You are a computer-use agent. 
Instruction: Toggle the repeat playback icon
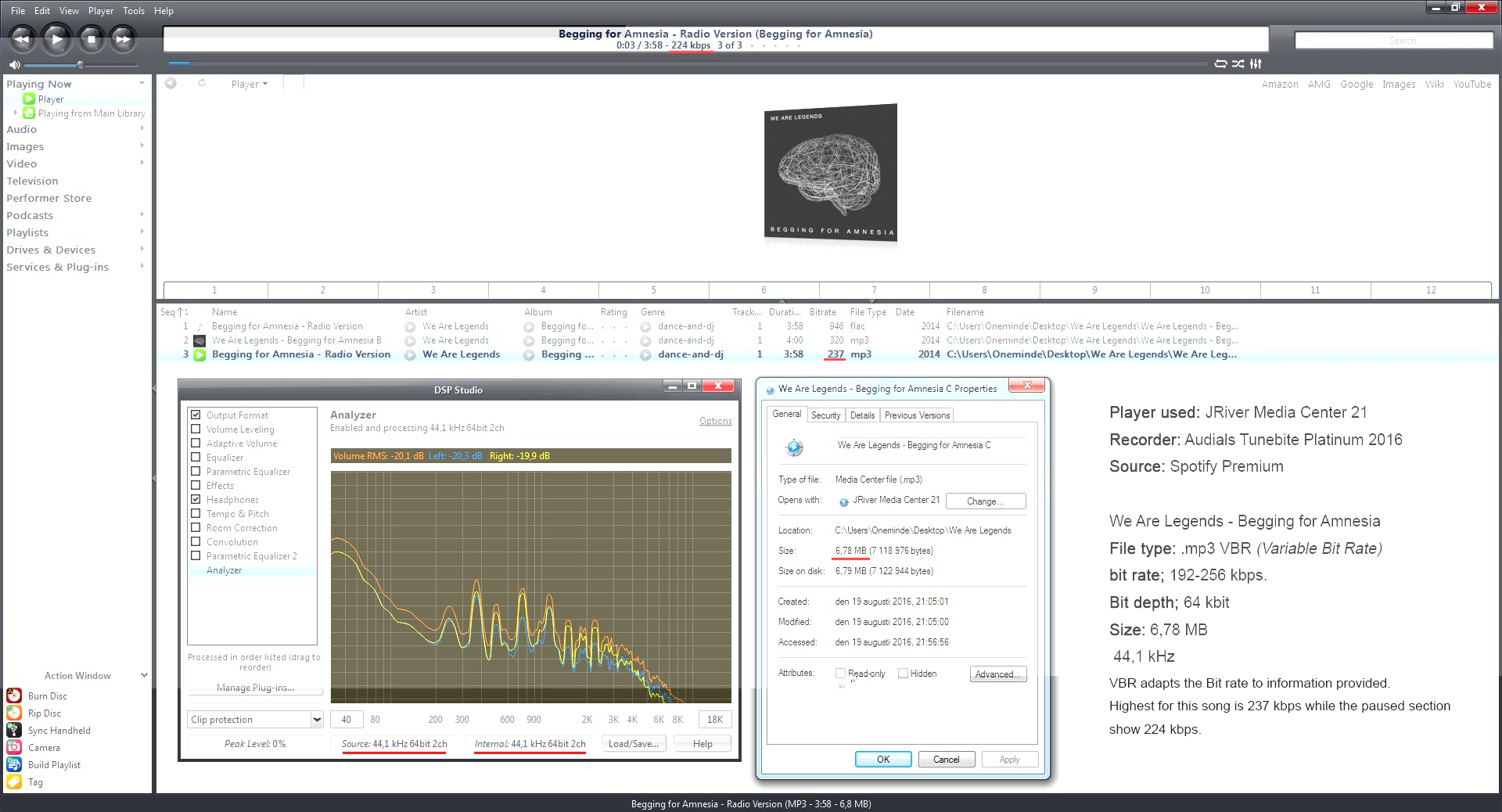(x=1220, y=64)
